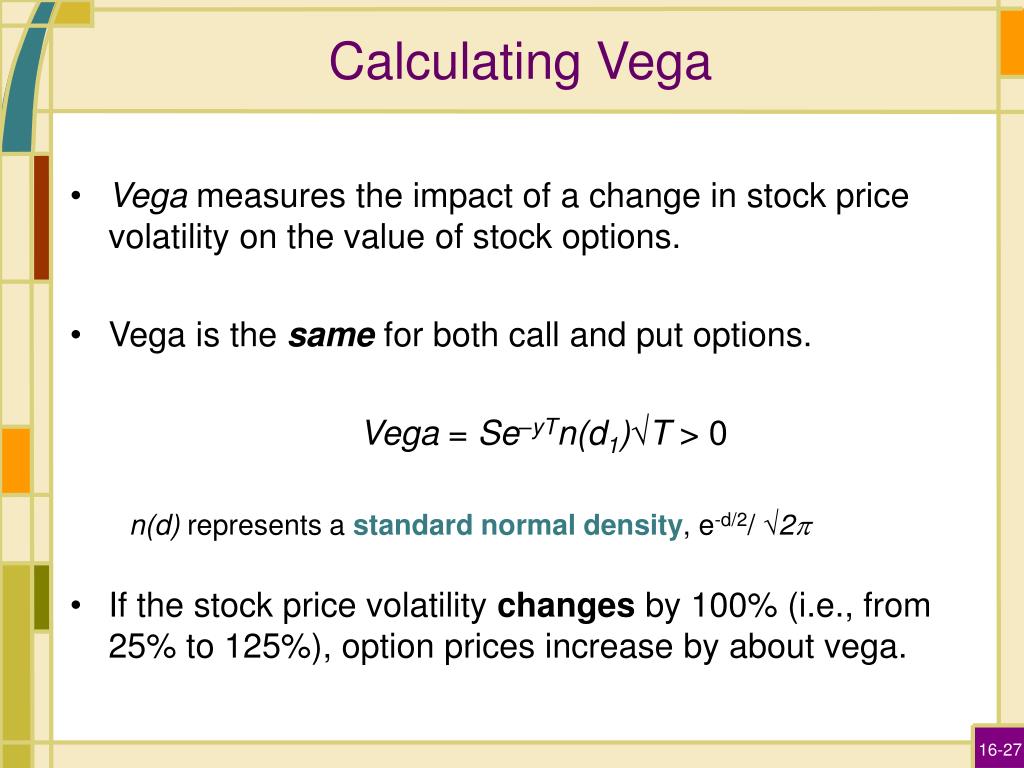This screenshot has height=768, width=1024.
Task: Click the Vega formula line
Action: (x=545, y=434)
